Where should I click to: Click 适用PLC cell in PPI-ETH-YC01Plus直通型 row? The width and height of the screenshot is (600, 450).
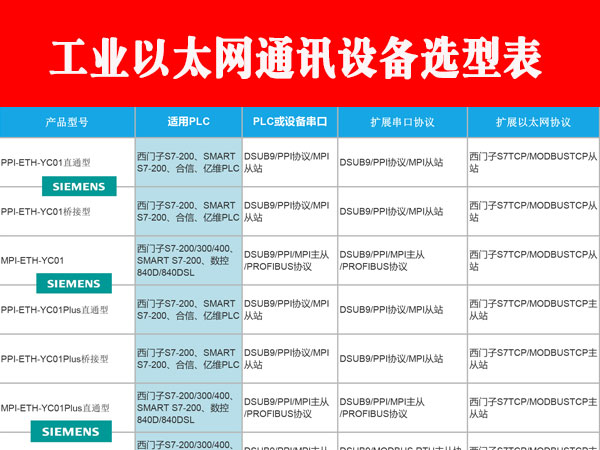click(189, 309)
